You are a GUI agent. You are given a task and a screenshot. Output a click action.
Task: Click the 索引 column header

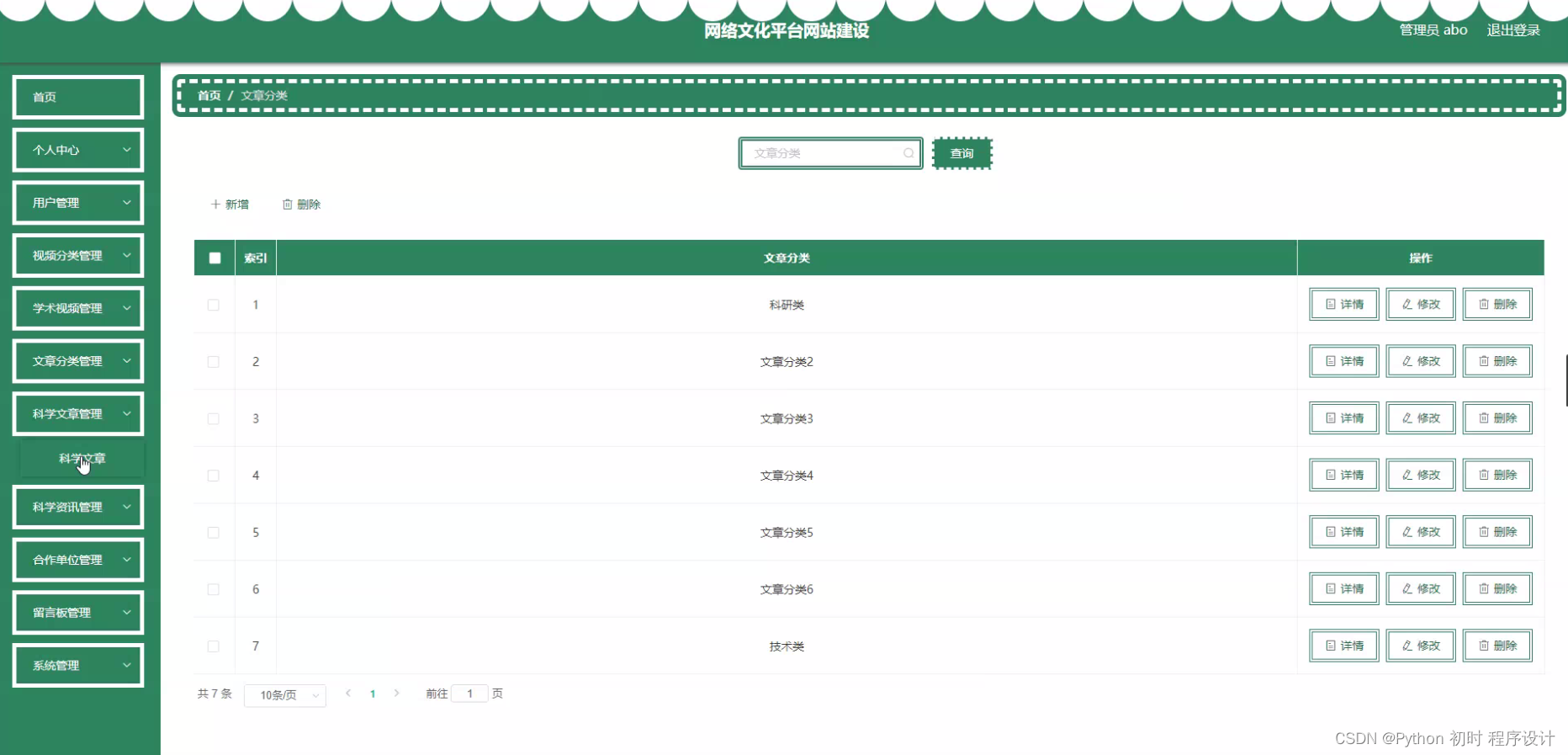click(x=256, y=258)
